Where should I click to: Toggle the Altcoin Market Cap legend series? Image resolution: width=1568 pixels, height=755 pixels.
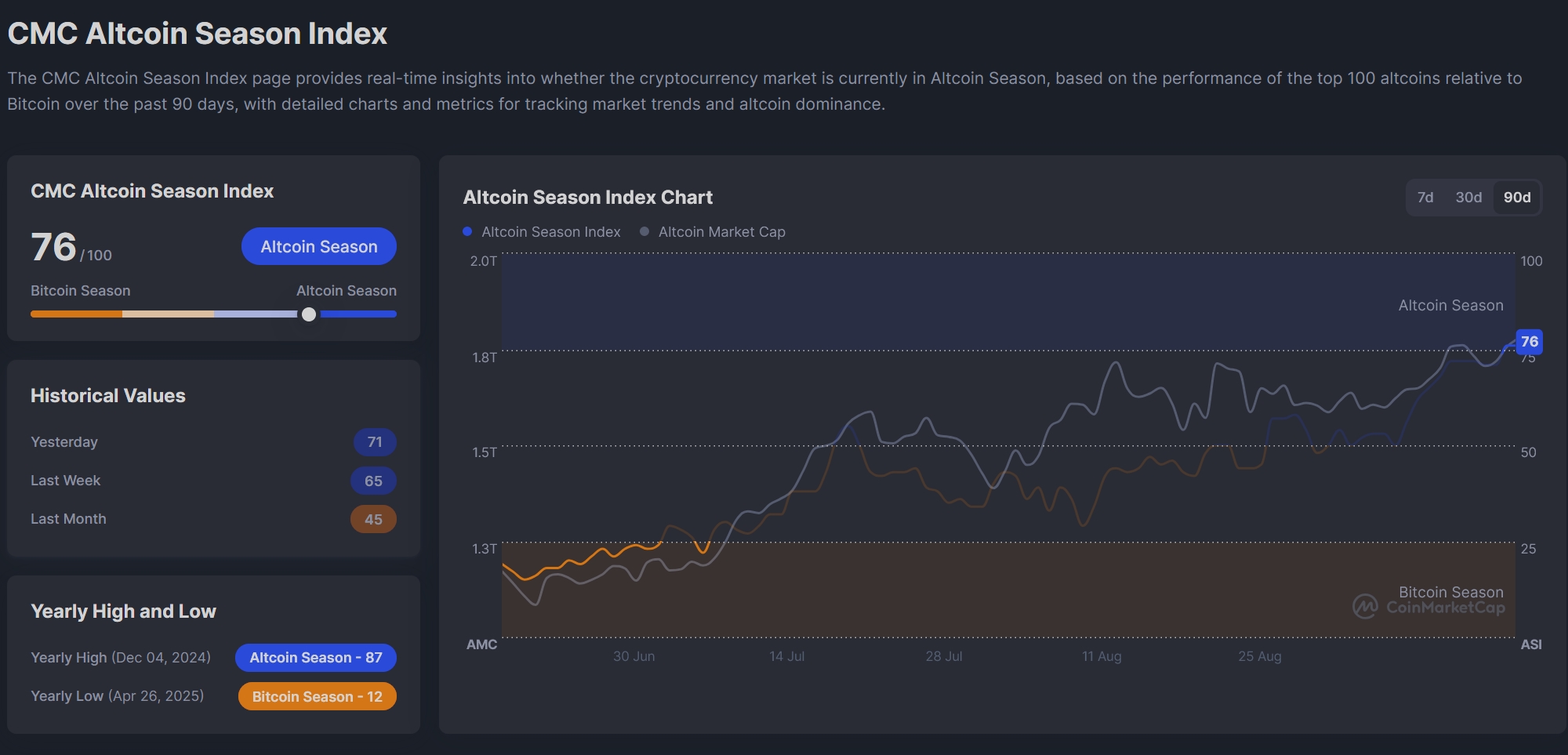point(721,232)
